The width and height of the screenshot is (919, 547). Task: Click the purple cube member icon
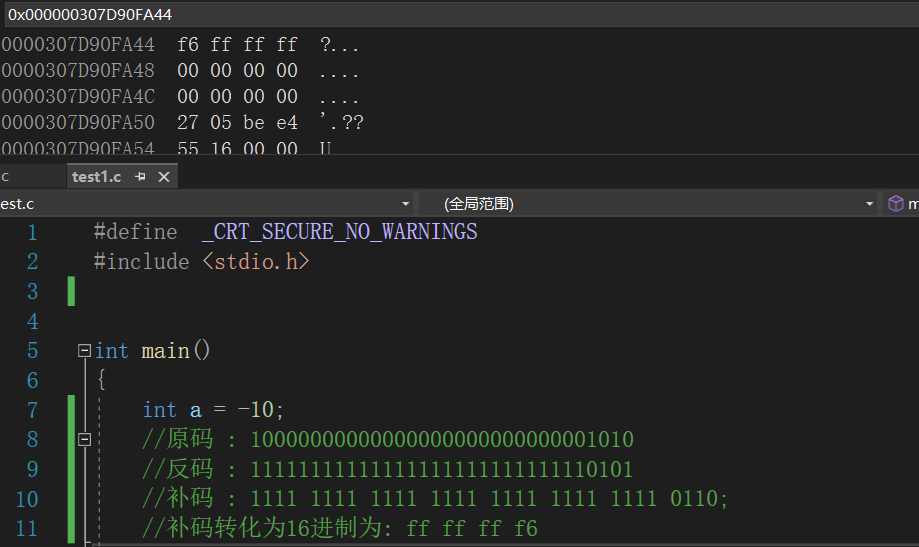896,204
